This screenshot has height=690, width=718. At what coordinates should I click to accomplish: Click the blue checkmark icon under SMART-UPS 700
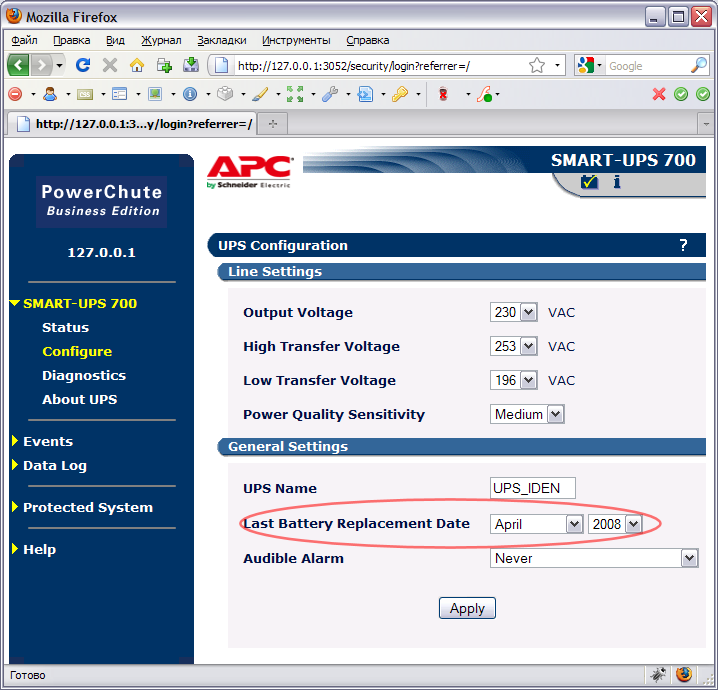[x=589, y=182]
